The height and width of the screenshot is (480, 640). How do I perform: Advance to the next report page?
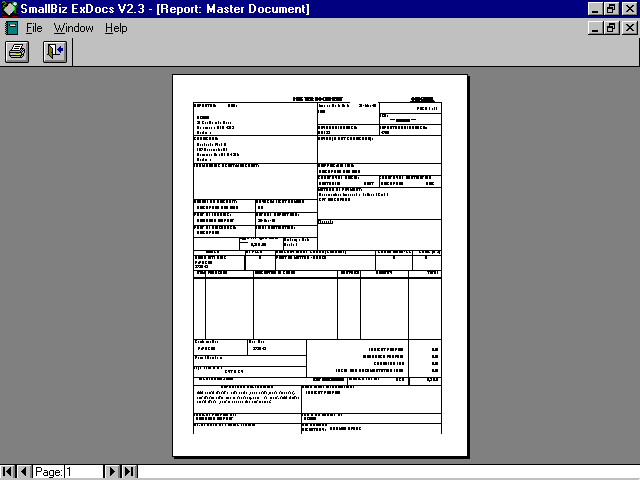coord(112,471)
